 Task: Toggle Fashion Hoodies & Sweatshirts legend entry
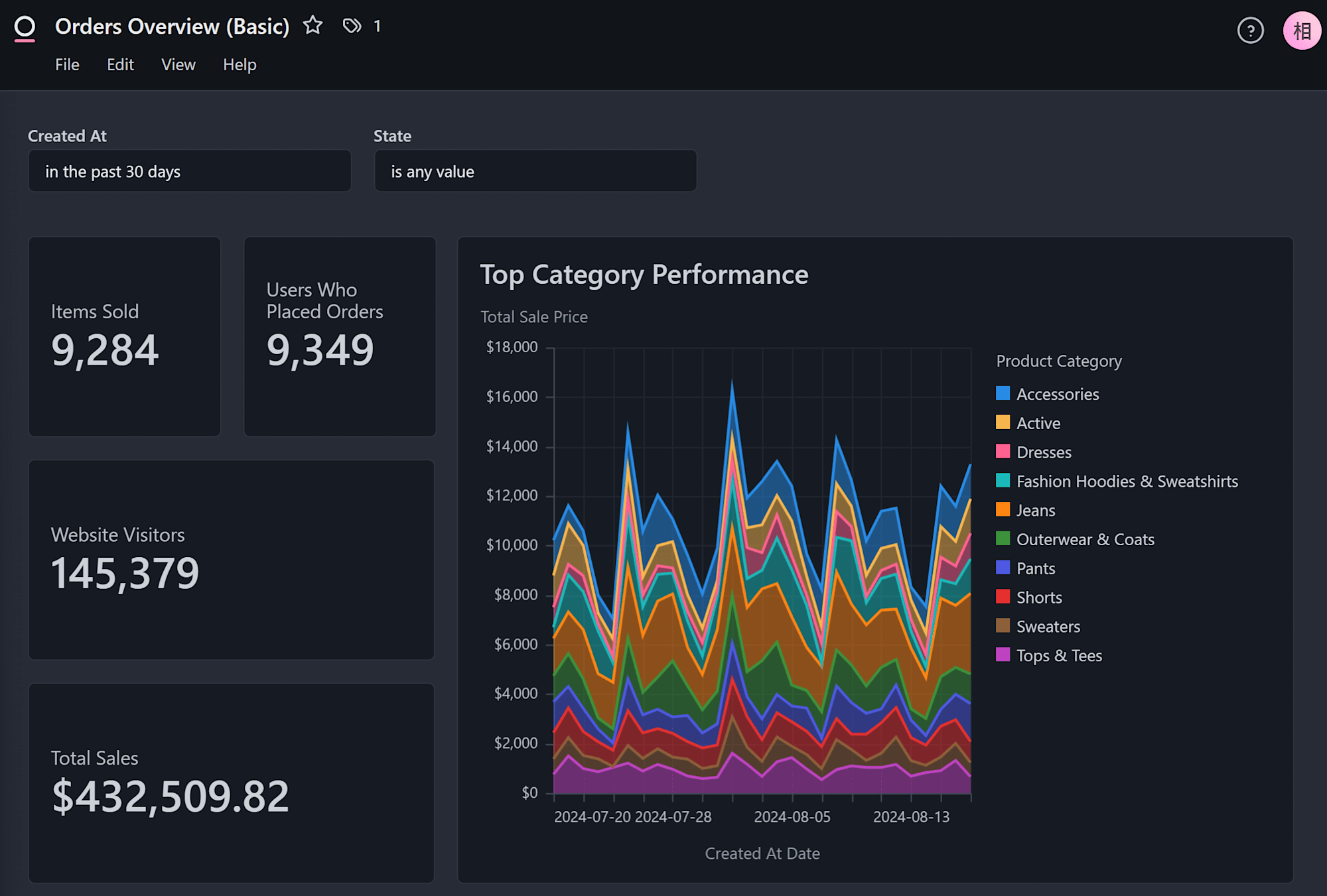(x=1117, y=481)
